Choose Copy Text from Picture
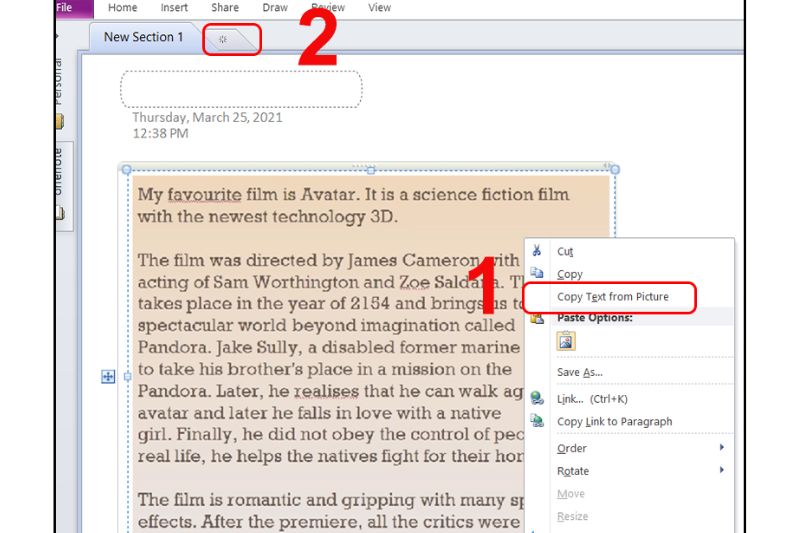Viewport: 800px width, 533px height. pos(612,297)
